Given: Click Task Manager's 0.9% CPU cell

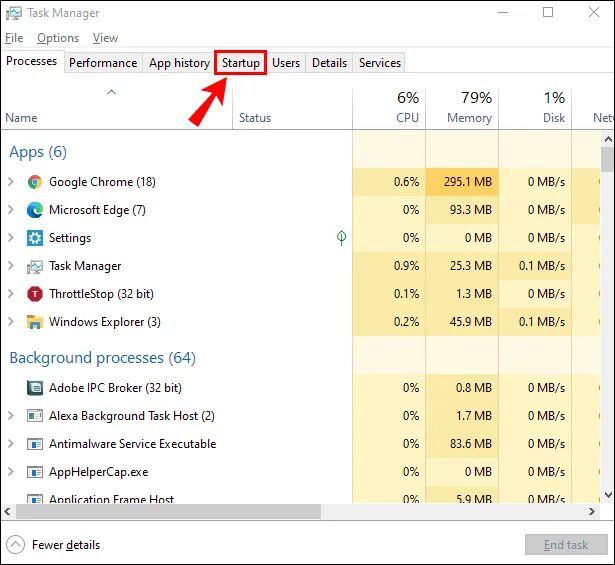Looking at the screenshot, I should click(389, 266).
